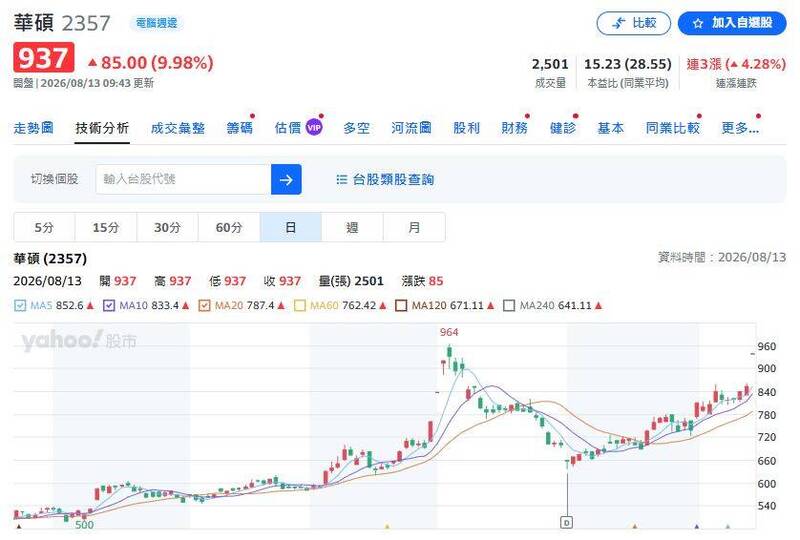Open the 股利 tab
Screen dimensions: 800x540
[466, 128]
